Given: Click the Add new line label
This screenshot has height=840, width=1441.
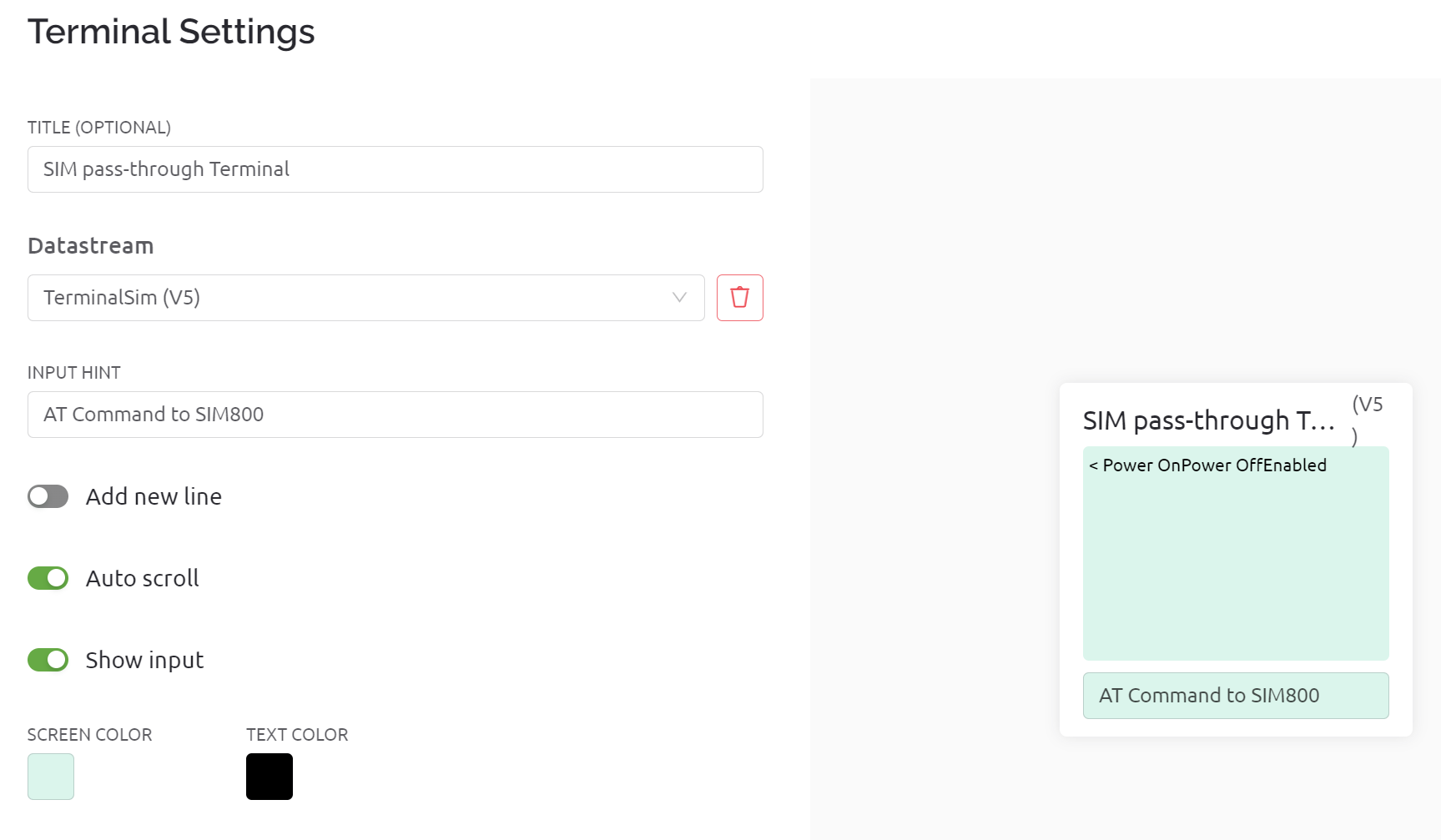Looking at the screenshot, I should tap(154, 496).
